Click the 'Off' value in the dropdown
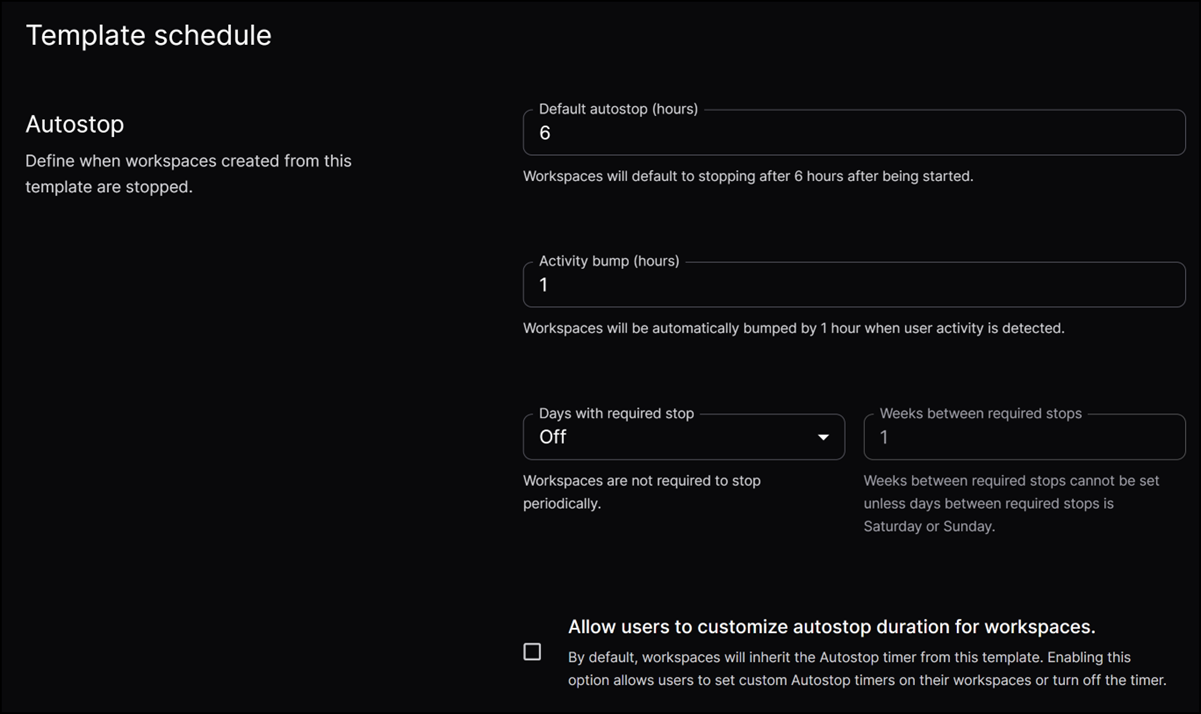The height and width of the screenshot is (714, 1201). click(x=553, y=437)
